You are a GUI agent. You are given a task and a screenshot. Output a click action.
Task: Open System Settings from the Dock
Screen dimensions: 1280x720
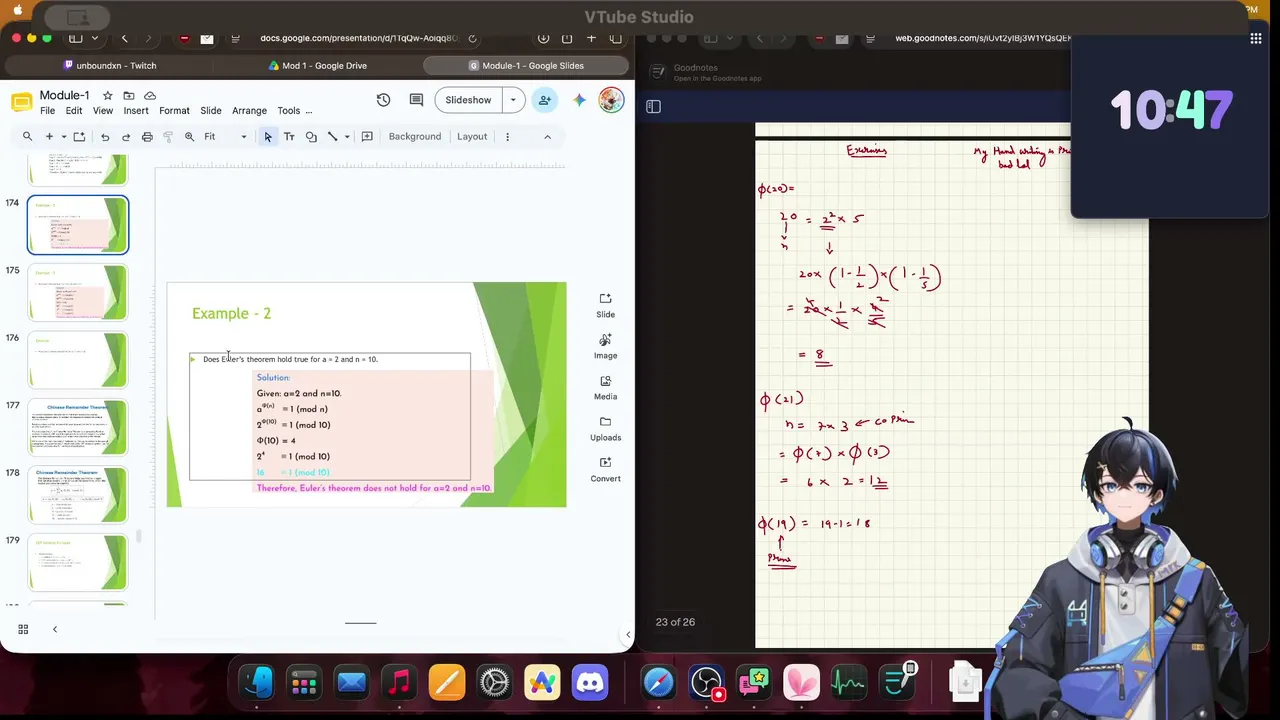tap(494, 683)
